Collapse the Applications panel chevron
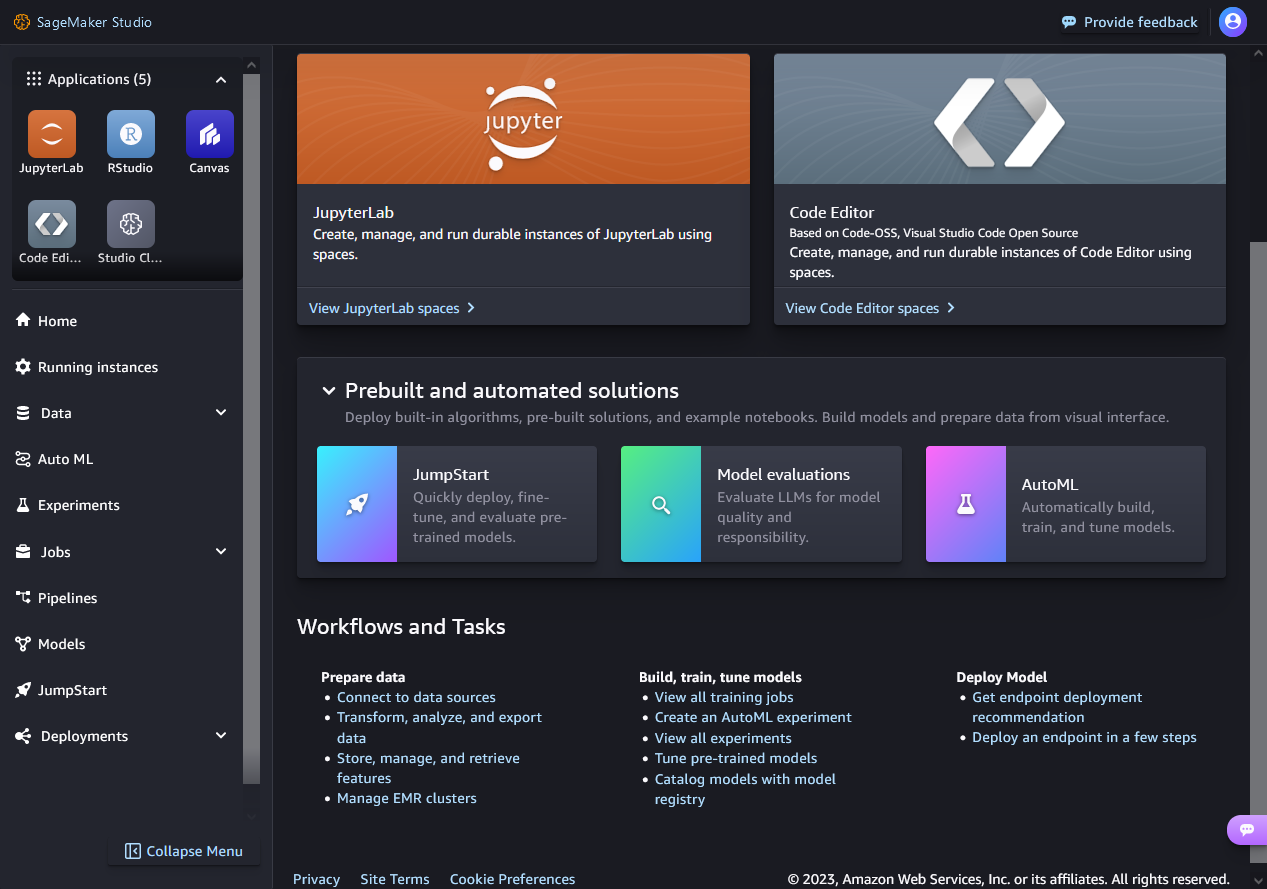 (x=221, y=80)
